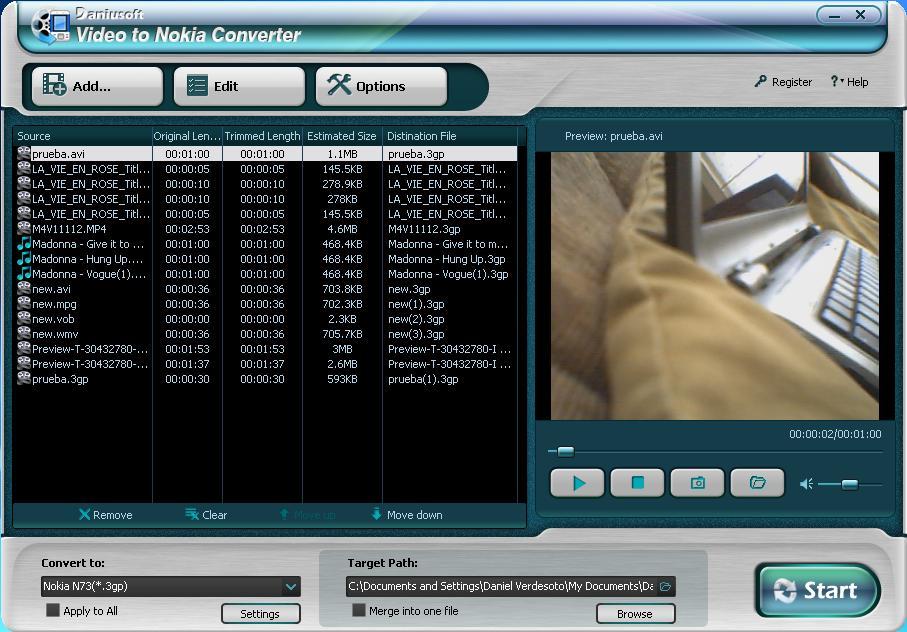Click destination prueba(1).3gp cell
The width and height of the screenshot is (907, 632).
[423, 379]
